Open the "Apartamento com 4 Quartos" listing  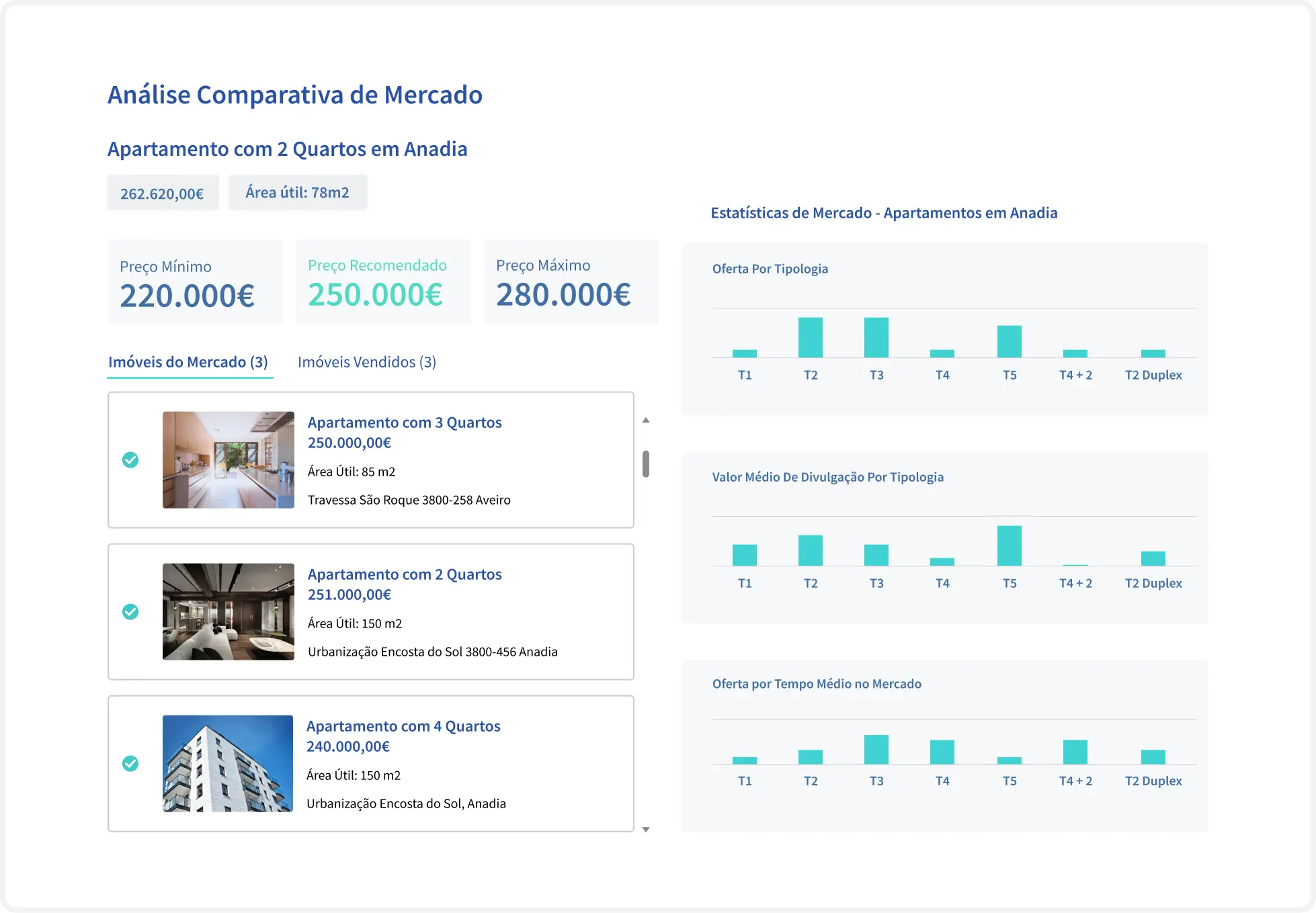click(x=403, y=726)
